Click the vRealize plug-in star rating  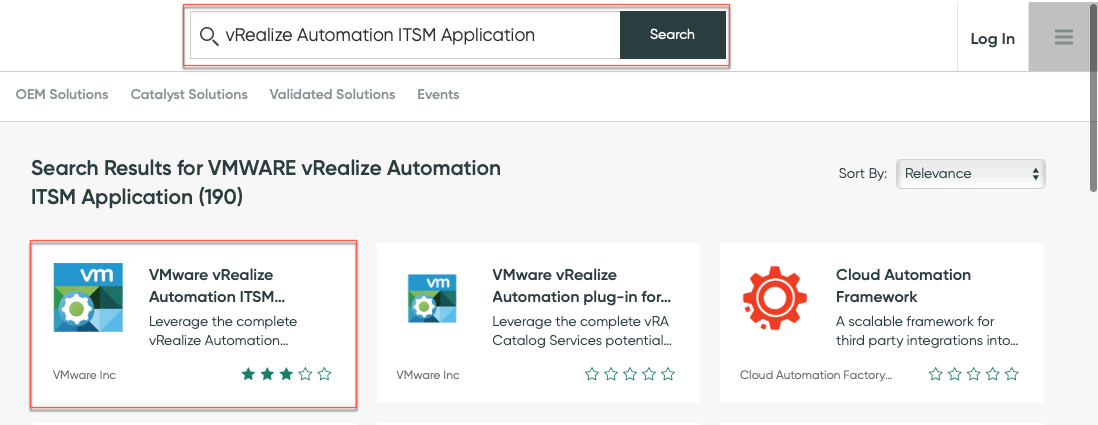pos(630,375)
